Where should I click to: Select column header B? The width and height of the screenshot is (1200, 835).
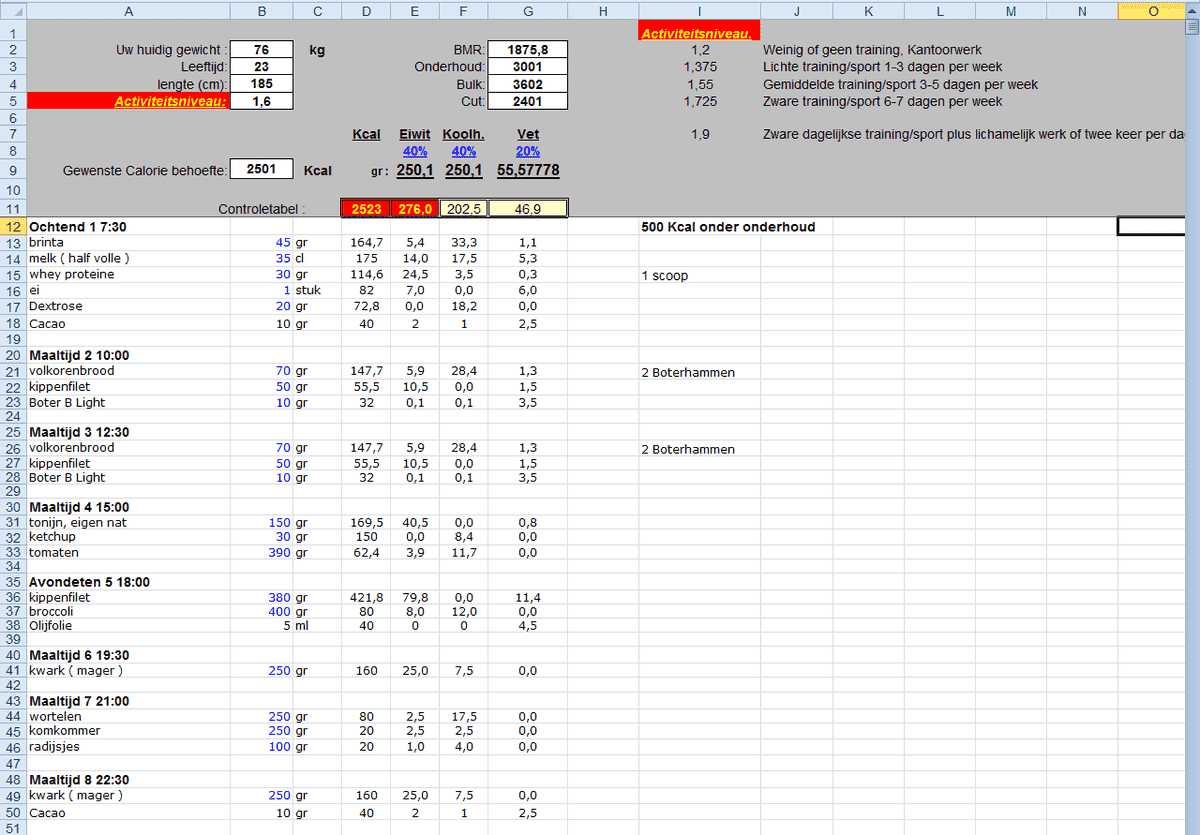[x=261, y=11]
